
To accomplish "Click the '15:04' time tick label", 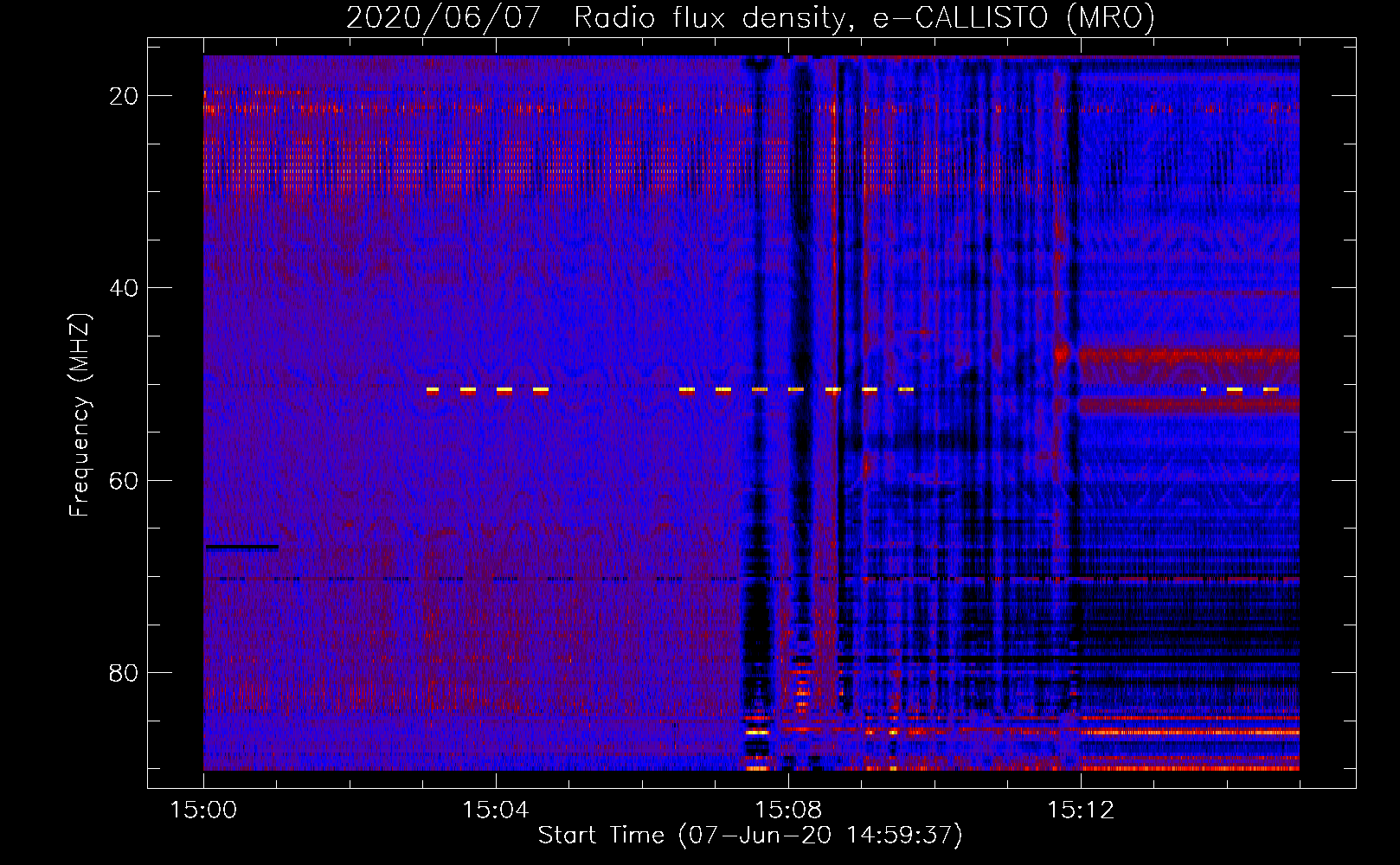I will pyautogui.click(x=495, y=811).
